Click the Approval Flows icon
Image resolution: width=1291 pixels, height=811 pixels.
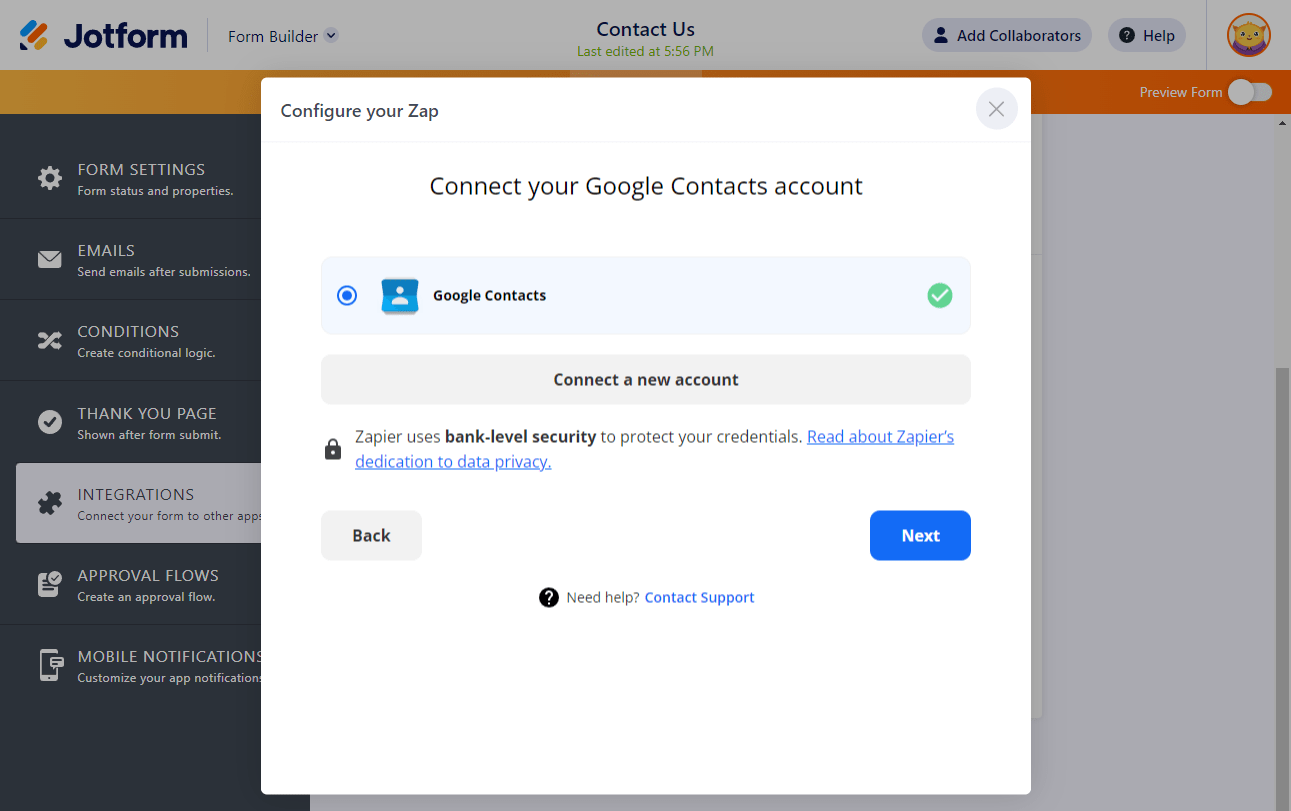point(50,584)
